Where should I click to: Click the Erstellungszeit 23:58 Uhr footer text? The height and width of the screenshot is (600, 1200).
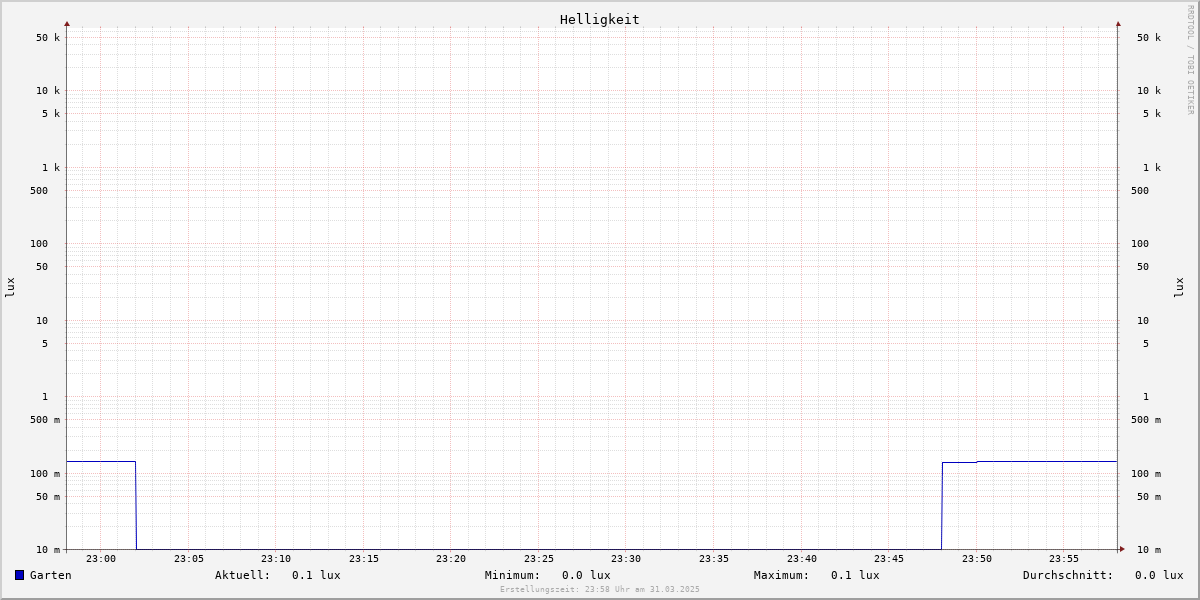600,590
